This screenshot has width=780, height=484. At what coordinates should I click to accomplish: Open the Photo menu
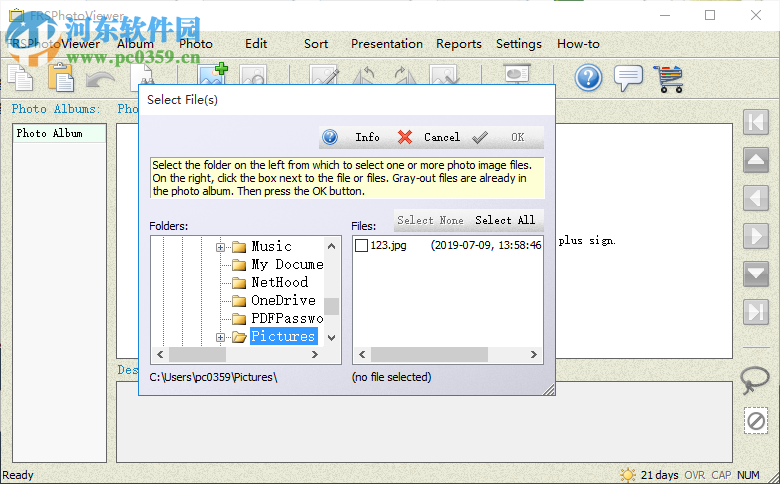tap(196, 44)
